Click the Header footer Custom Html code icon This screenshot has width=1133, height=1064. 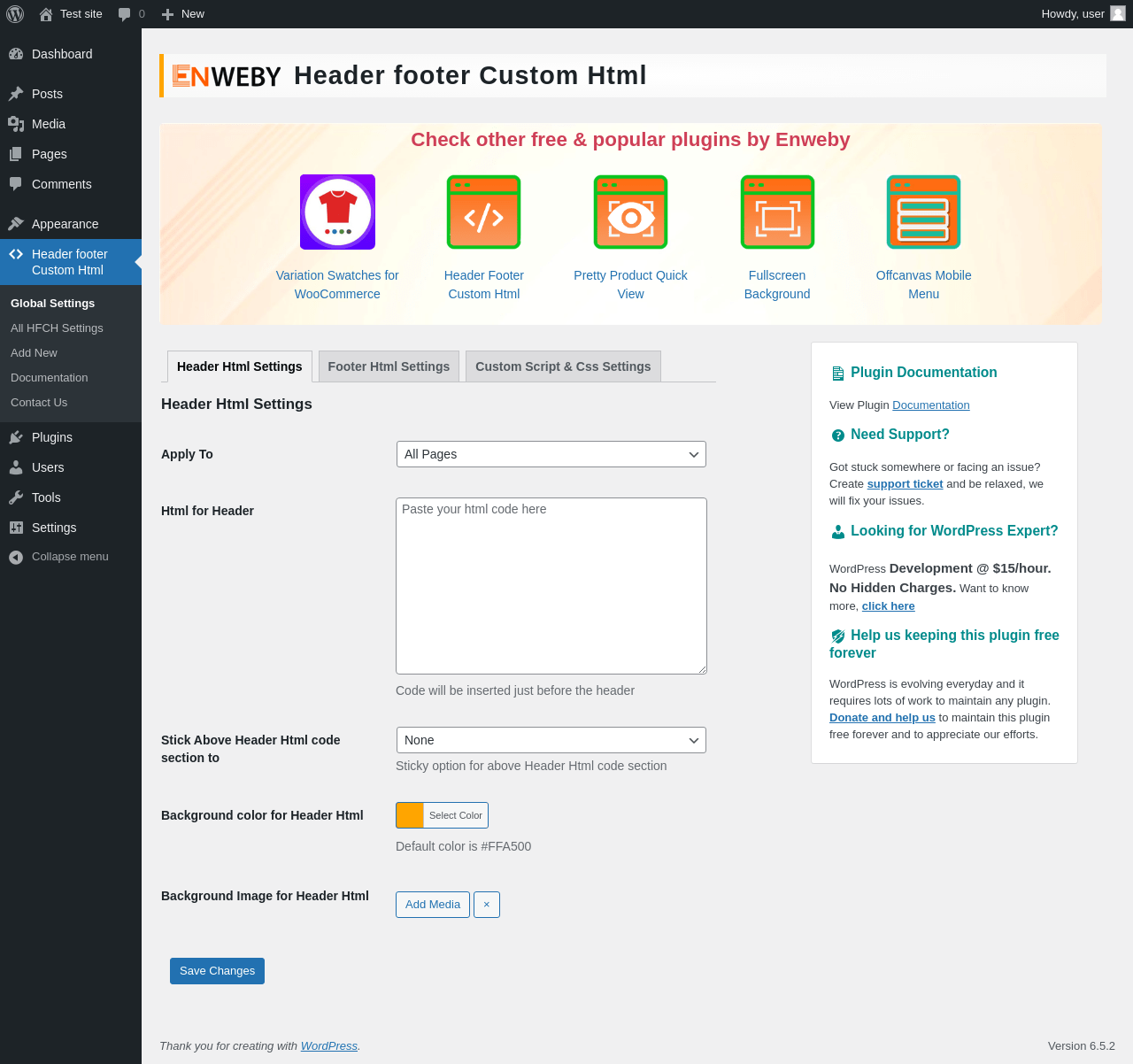click(16, 254)
